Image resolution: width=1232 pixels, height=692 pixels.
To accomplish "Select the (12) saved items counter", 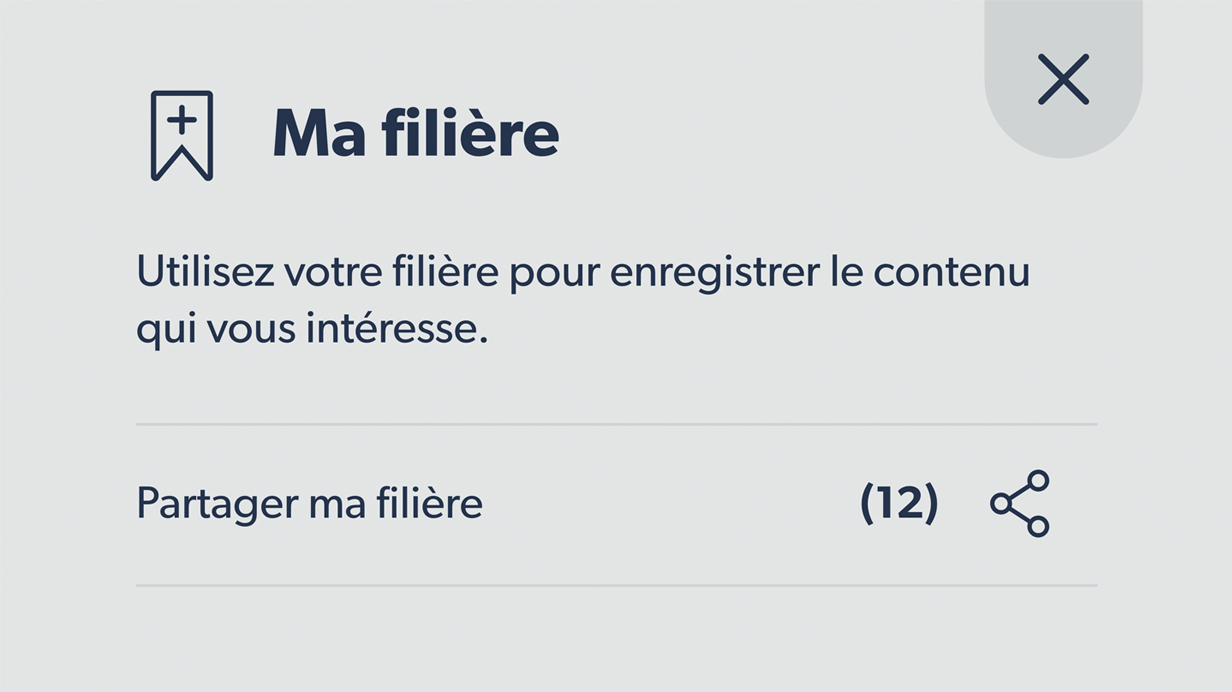I will point(901,503).
